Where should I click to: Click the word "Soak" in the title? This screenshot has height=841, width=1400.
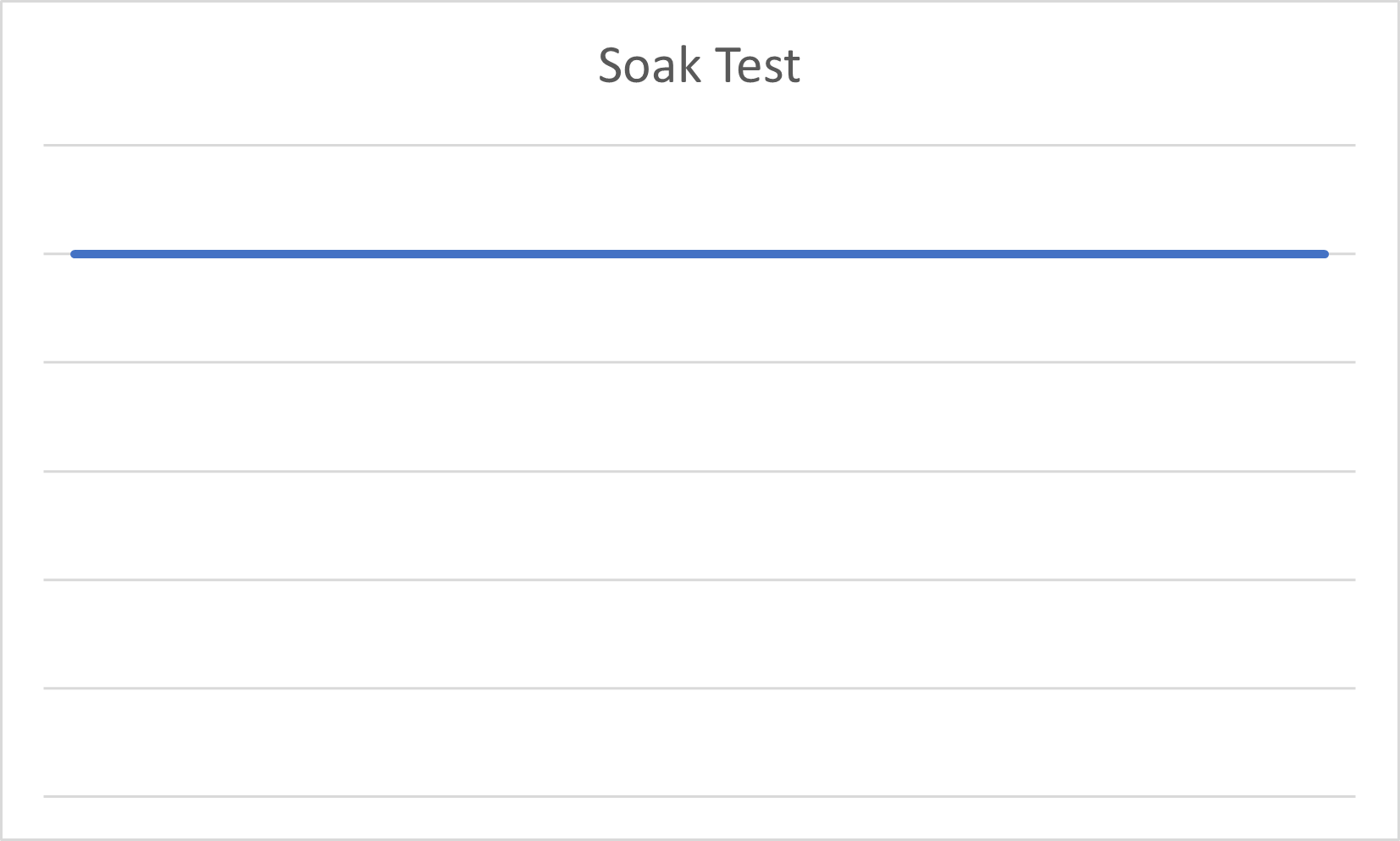[650, 65]
